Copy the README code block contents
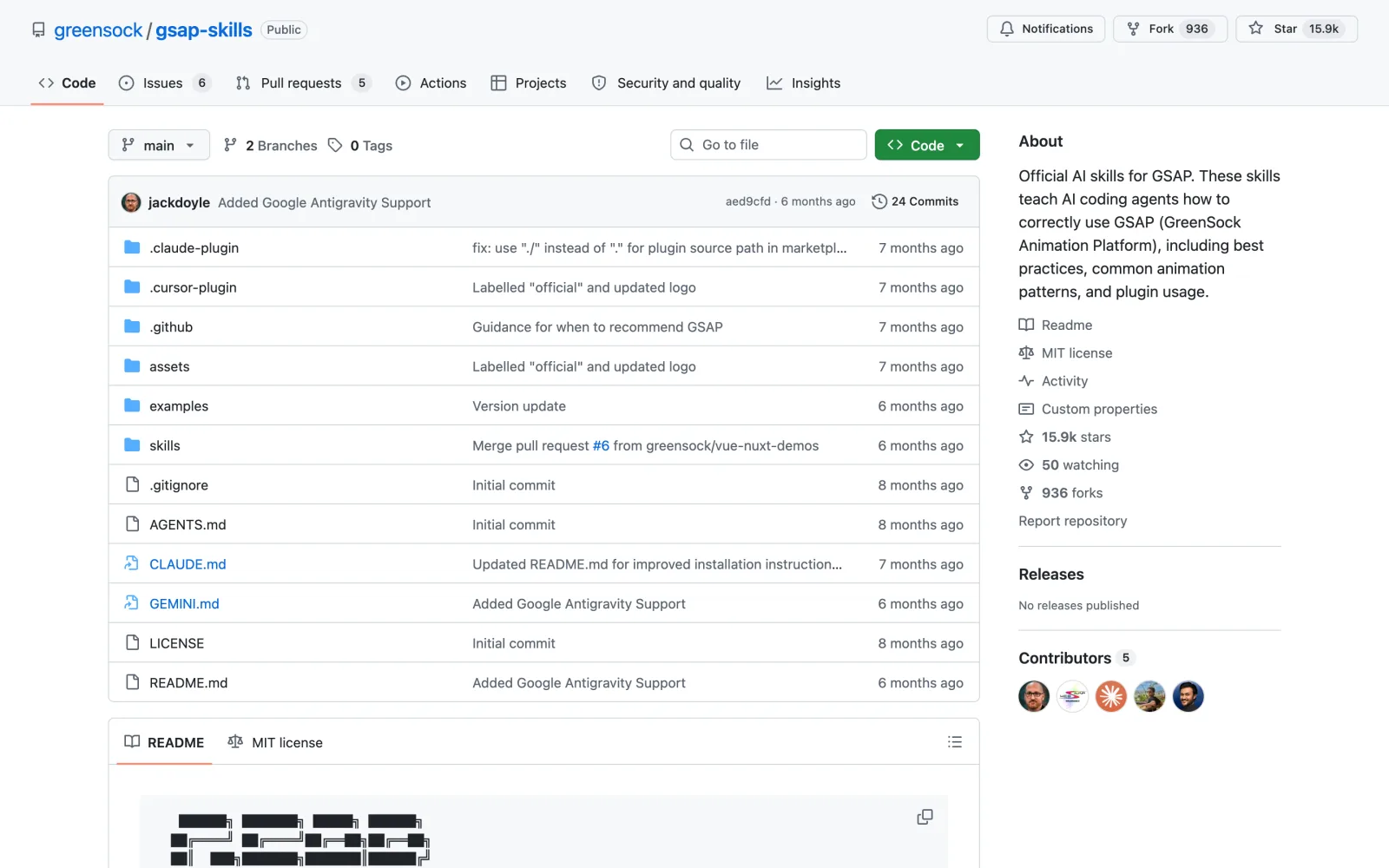 (x=925, y=817)
